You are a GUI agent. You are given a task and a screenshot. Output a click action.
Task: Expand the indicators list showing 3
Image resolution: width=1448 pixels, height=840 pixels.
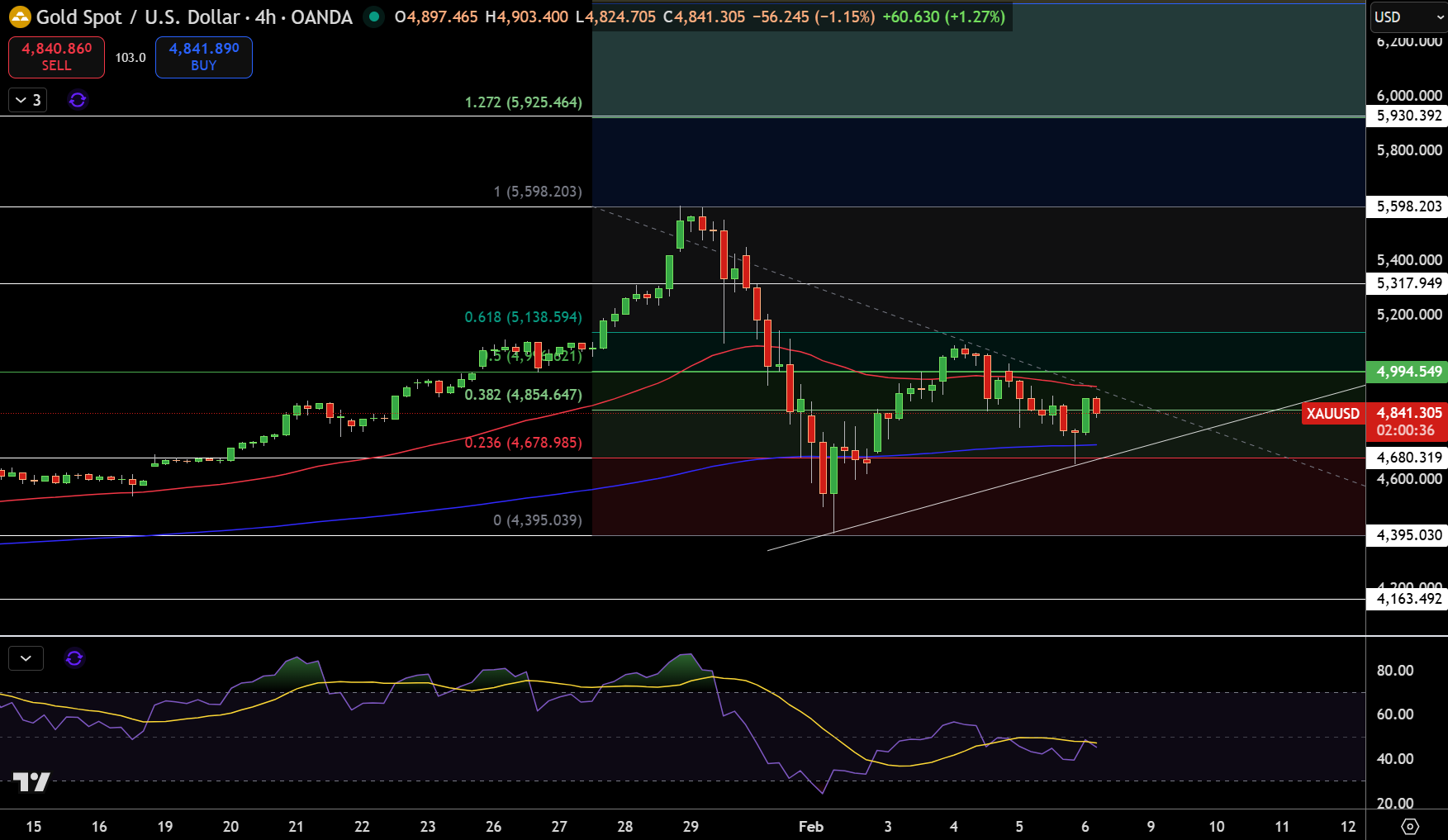tap(28, 100)
